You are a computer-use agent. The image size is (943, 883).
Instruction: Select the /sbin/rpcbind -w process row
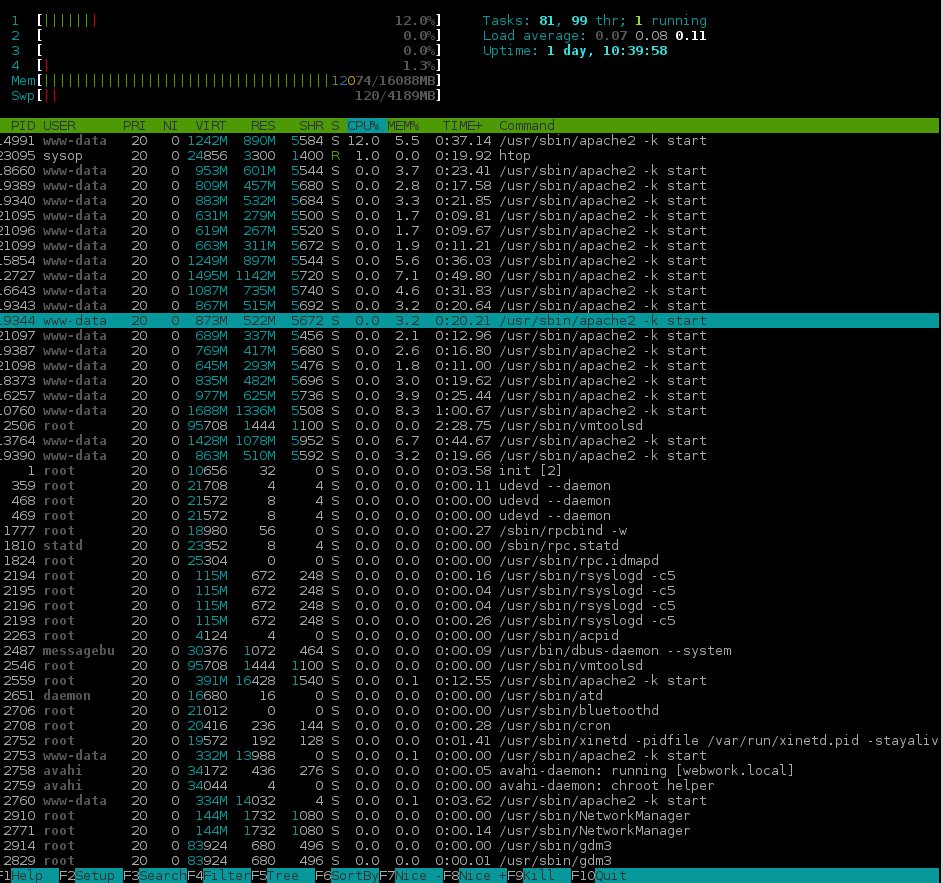point(469,531)
